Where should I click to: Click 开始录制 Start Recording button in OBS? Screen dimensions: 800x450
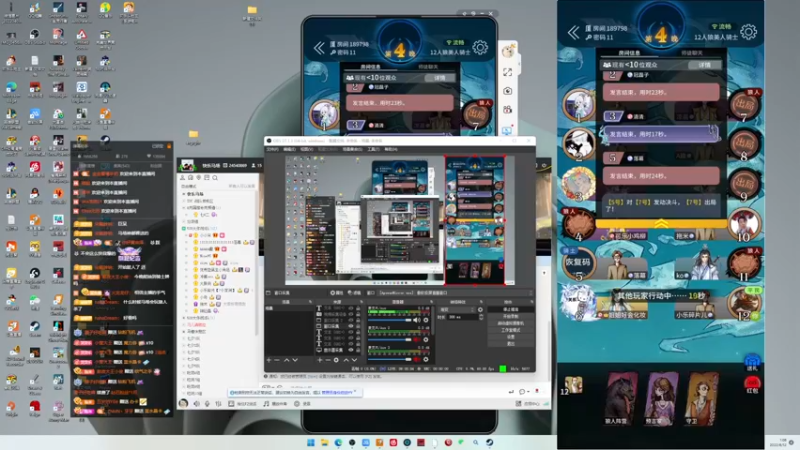[511, 316]
